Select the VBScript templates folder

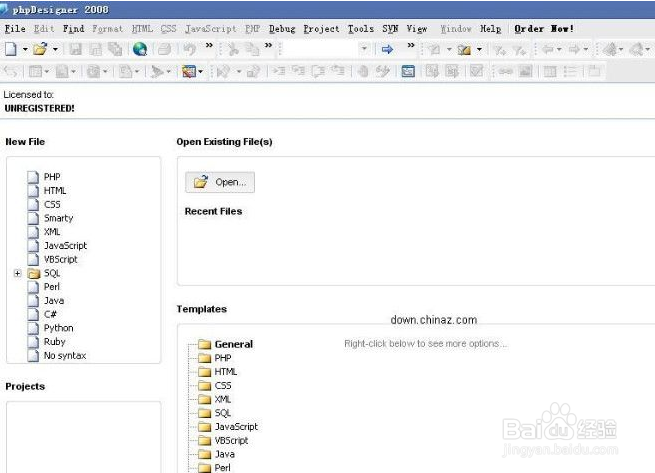click(x=231, y=441)
